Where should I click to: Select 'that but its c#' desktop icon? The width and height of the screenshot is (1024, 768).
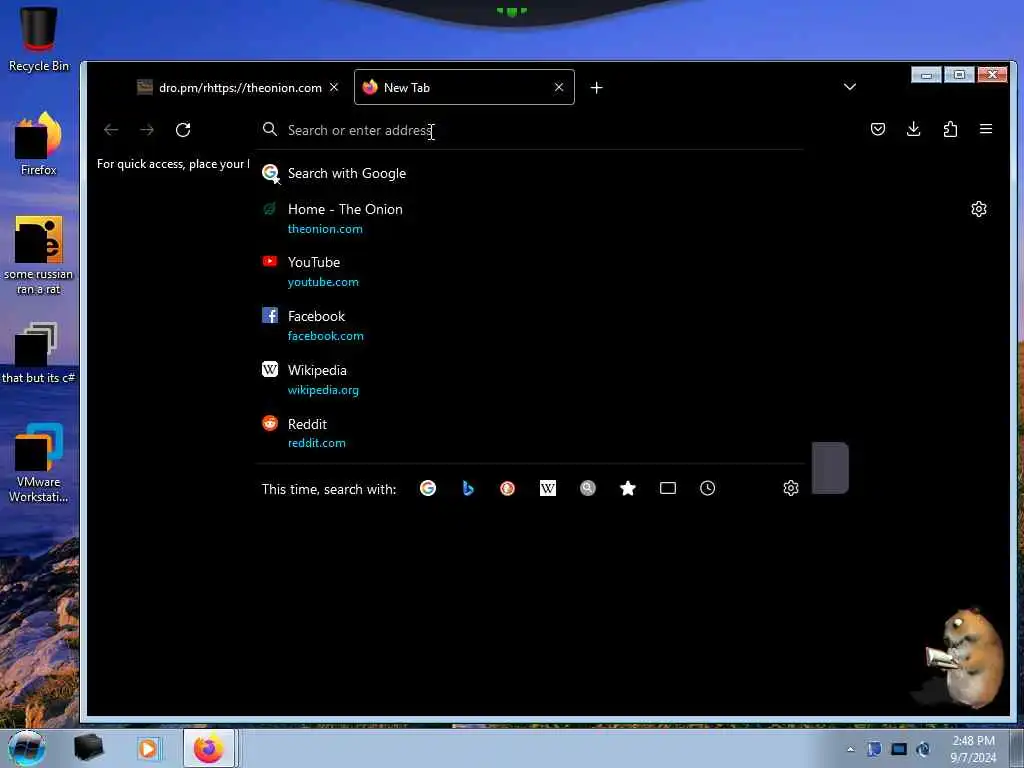[x=39, y=353]
